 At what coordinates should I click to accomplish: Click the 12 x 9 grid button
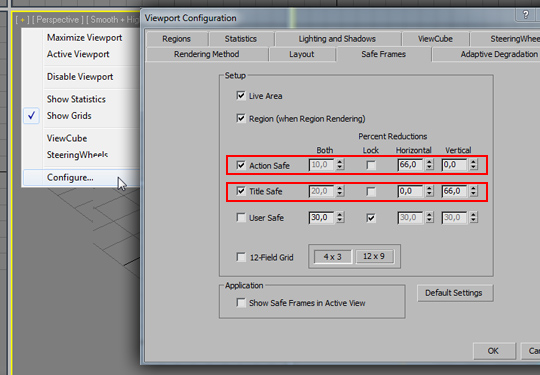(x=374, y=257)
